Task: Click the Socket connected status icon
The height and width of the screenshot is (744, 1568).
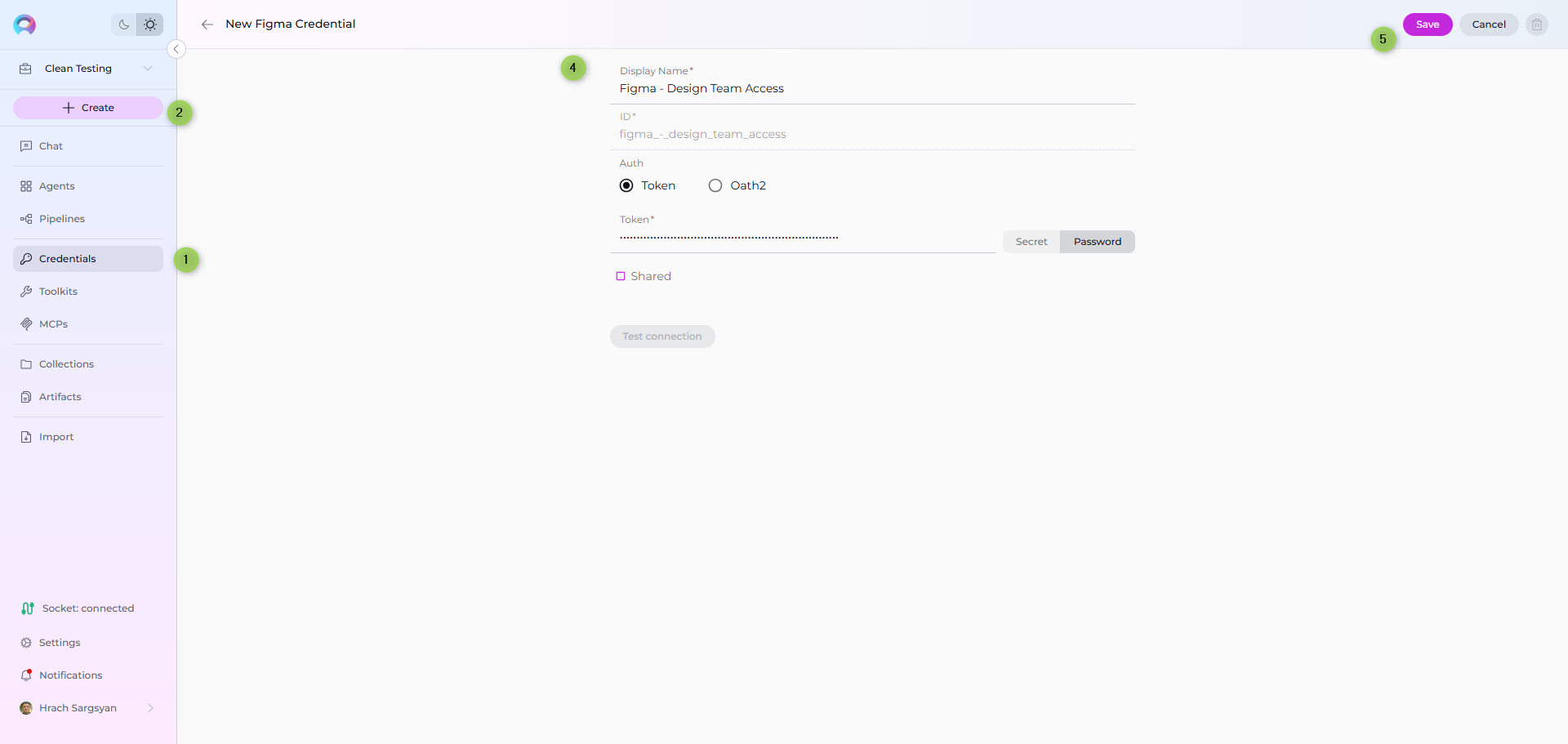Action: (27, 608)
